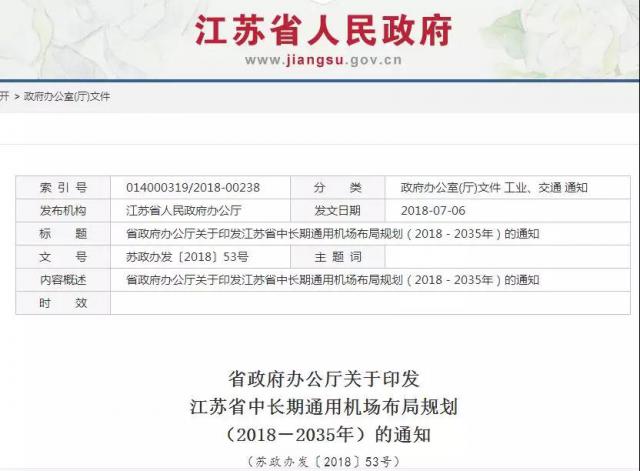640x471 pixels.
Task: Click heading line 省政府办公厅关于印发
Action: [x=323, y=379]
